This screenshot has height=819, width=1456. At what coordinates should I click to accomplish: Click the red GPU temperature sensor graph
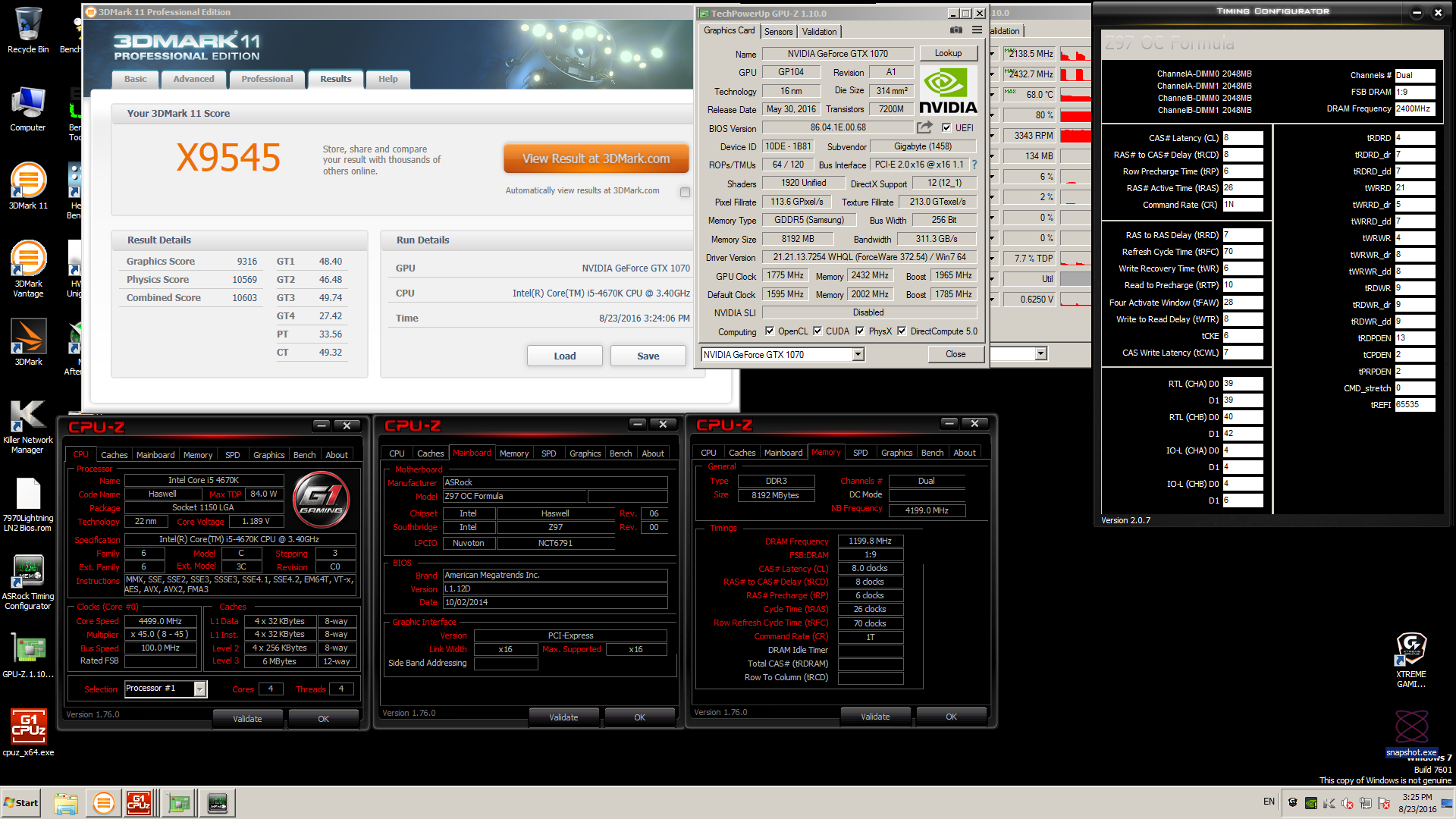(1075, 95)
